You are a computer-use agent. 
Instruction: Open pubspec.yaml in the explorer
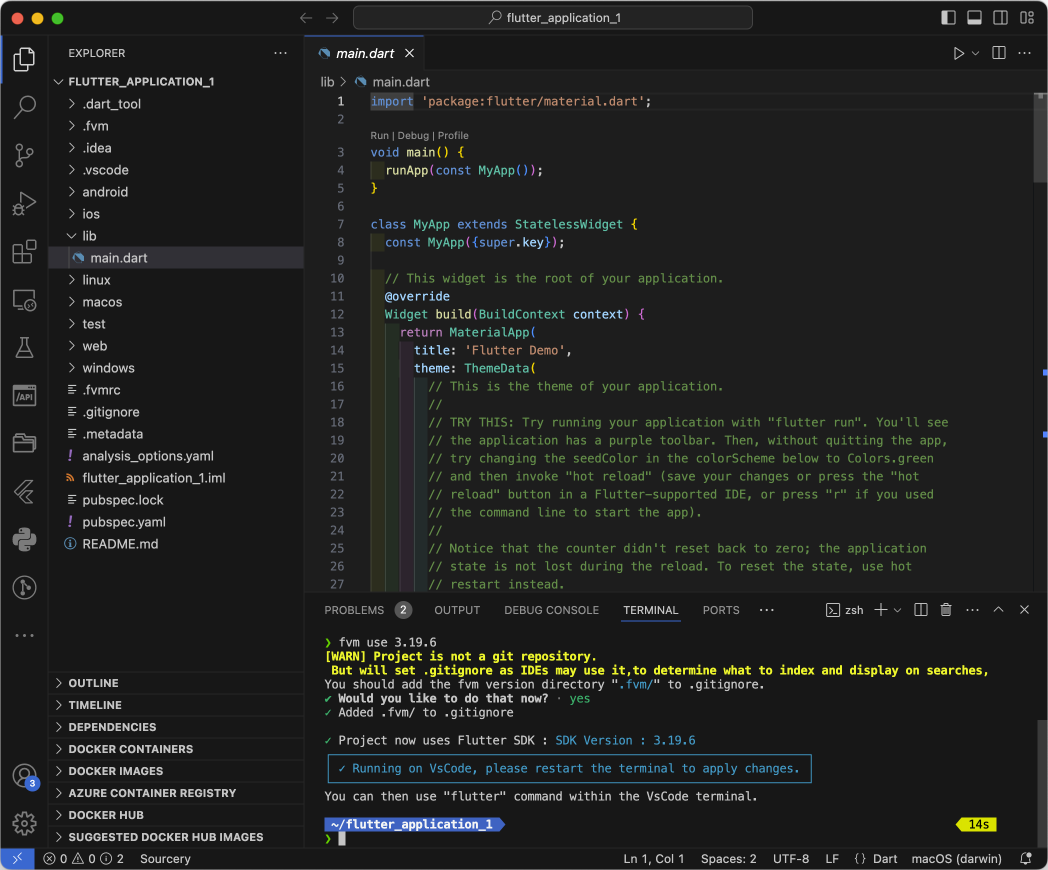(176, 522)
